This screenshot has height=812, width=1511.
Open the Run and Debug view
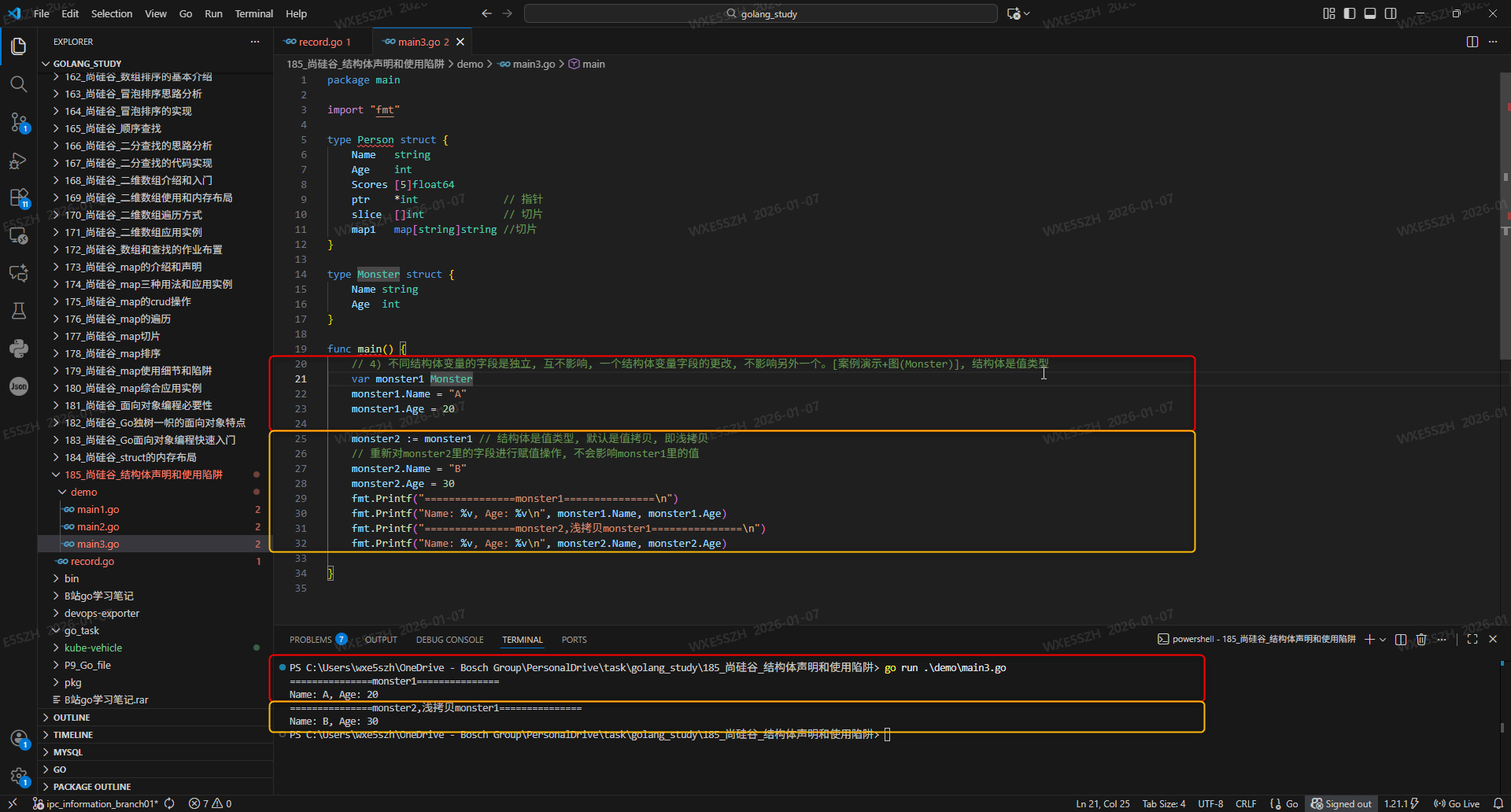point(19,161)
